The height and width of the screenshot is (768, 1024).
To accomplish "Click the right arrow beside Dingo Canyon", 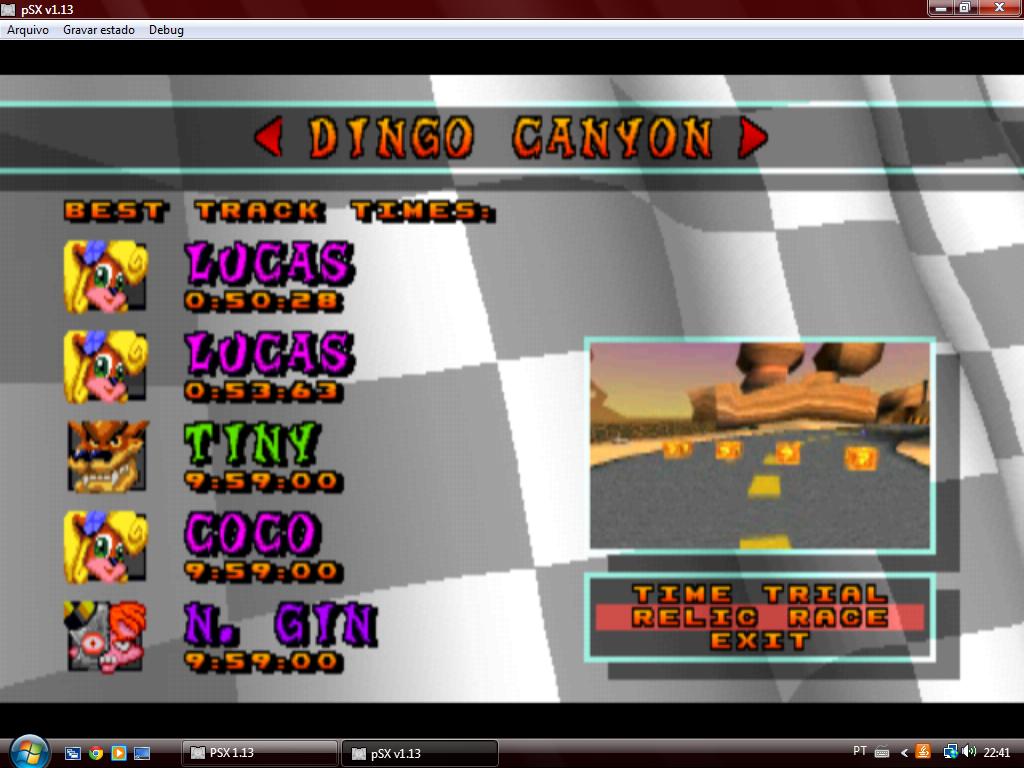I will point(752,137).
